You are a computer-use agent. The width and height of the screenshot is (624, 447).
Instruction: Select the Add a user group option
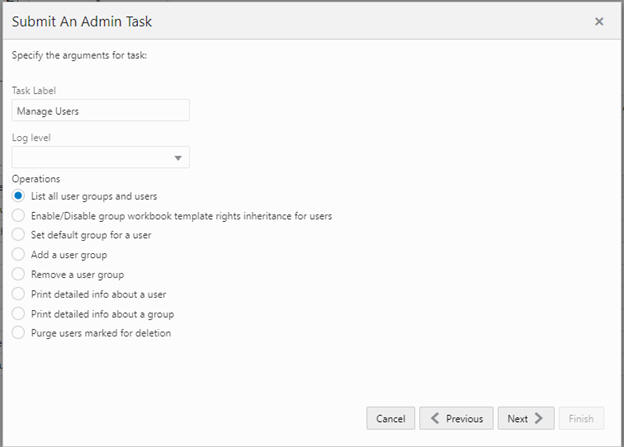click(x=18, y=255)
